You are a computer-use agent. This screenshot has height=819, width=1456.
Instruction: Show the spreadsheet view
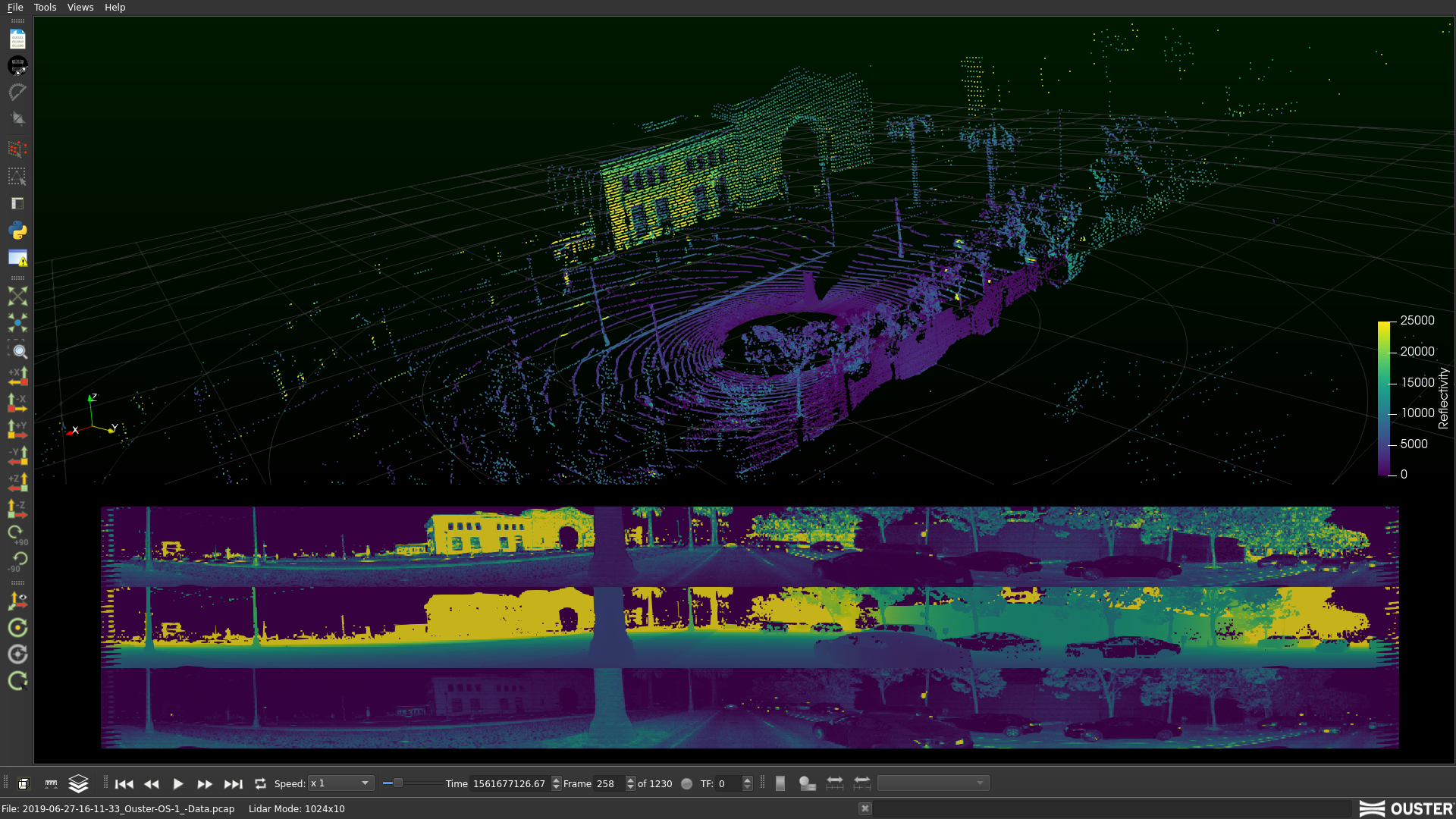click(x=17, y=203)
